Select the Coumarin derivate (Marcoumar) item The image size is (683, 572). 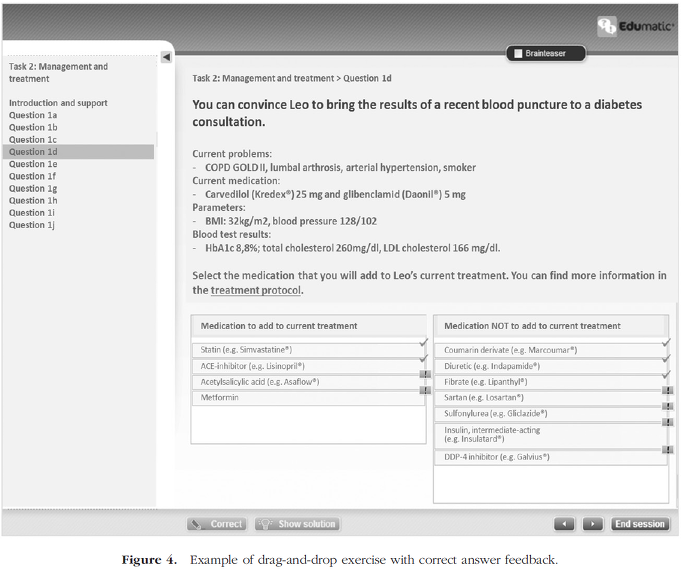[x=551, y=350]
